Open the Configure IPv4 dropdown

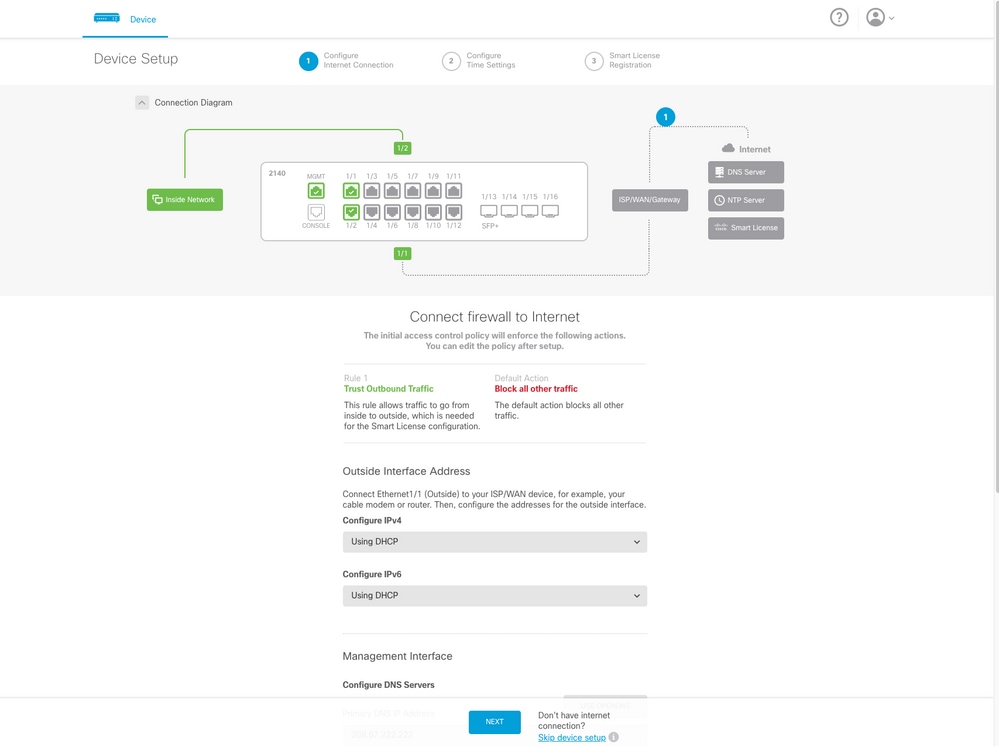click(x=495, y=542)
